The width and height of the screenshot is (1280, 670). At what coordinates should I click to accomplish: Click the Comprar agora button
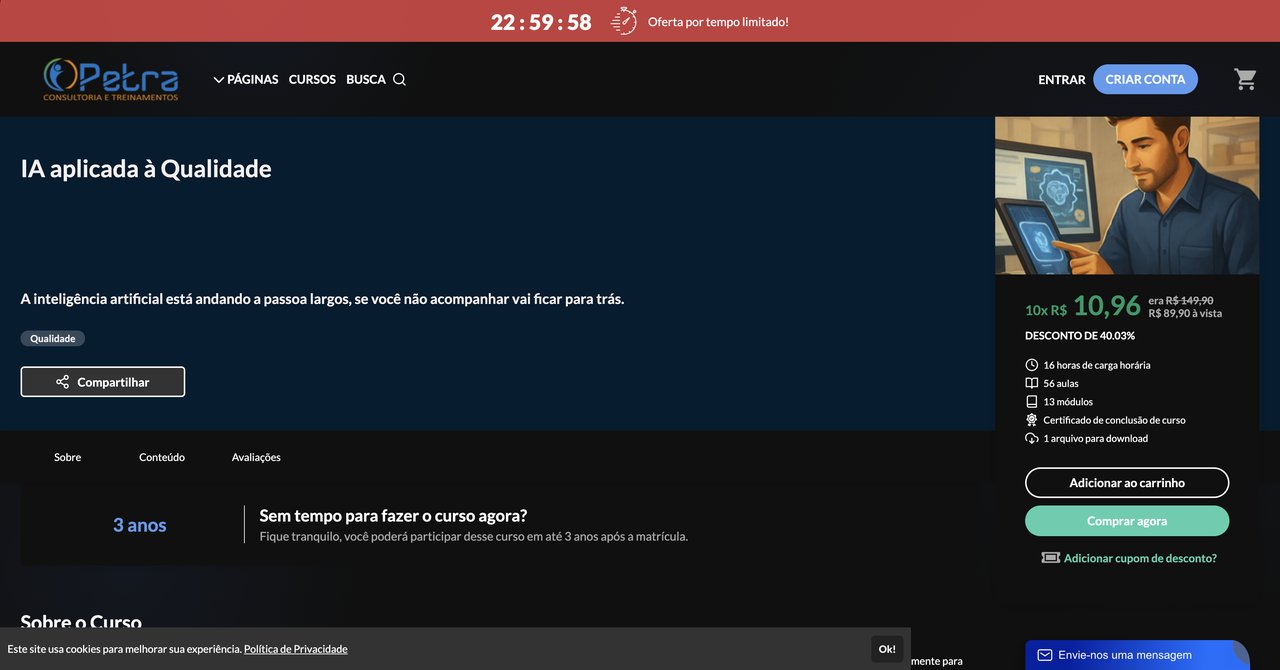point(1127,521)
